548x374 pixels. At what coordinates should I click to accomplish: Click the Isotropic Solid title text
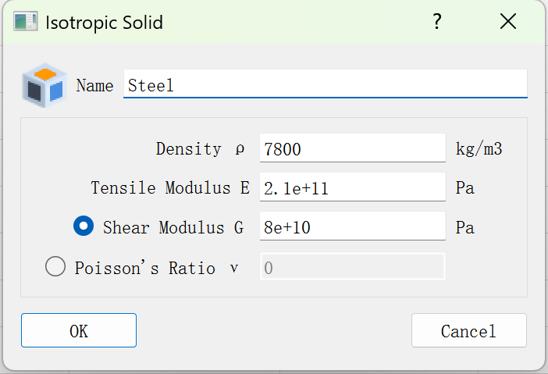pyautogui.click(x=104, y=23)
